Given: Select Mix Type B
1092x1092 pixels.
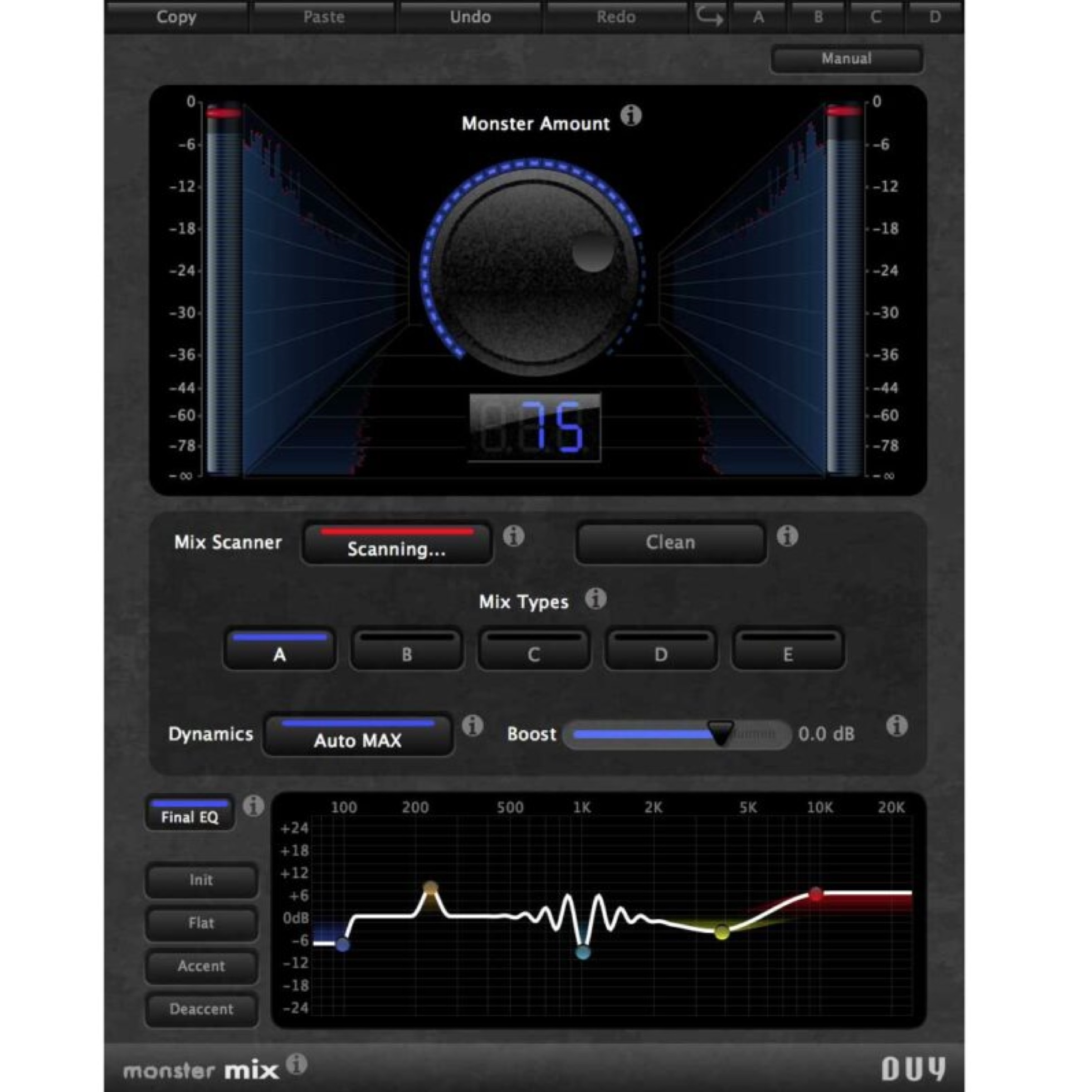Looking at the screenshot, I should (407, 649).
